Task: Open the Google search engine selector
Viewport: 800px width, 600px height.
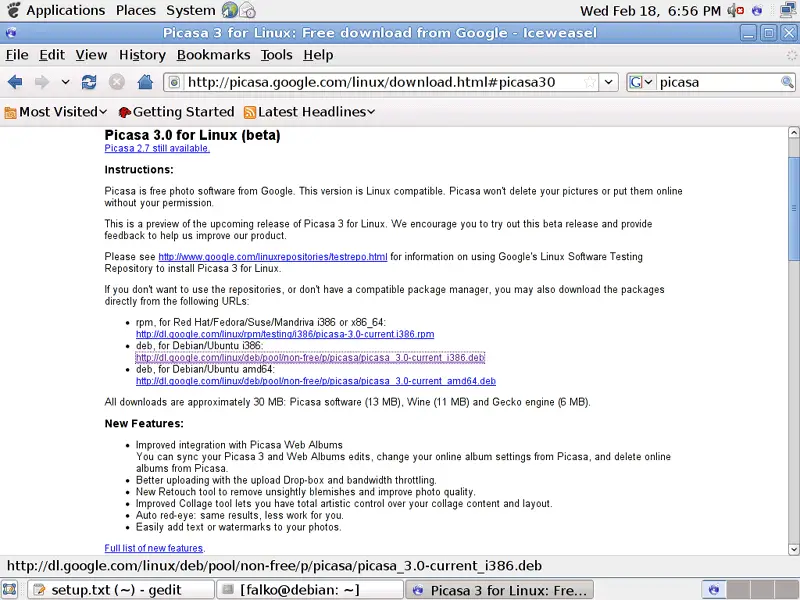Action: (641, 82)
